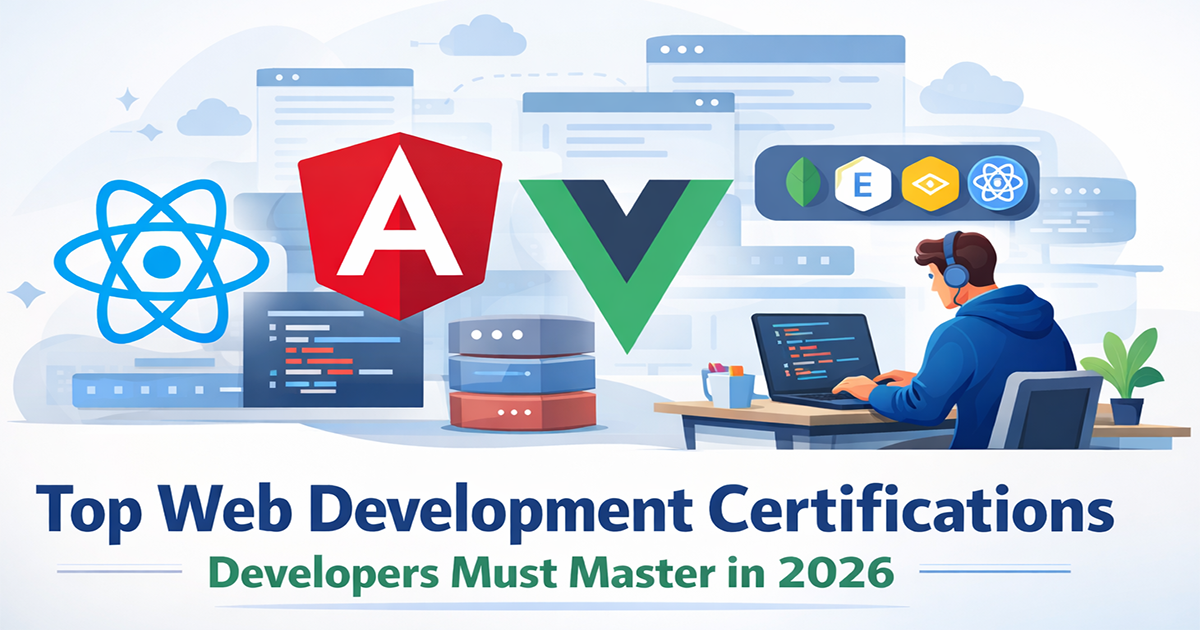Select the gray top server layer

(x=508, y=337)
